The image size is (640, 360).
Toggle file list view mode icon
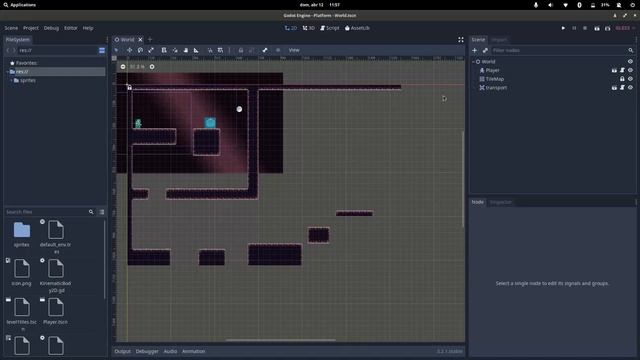coord(102,212)
